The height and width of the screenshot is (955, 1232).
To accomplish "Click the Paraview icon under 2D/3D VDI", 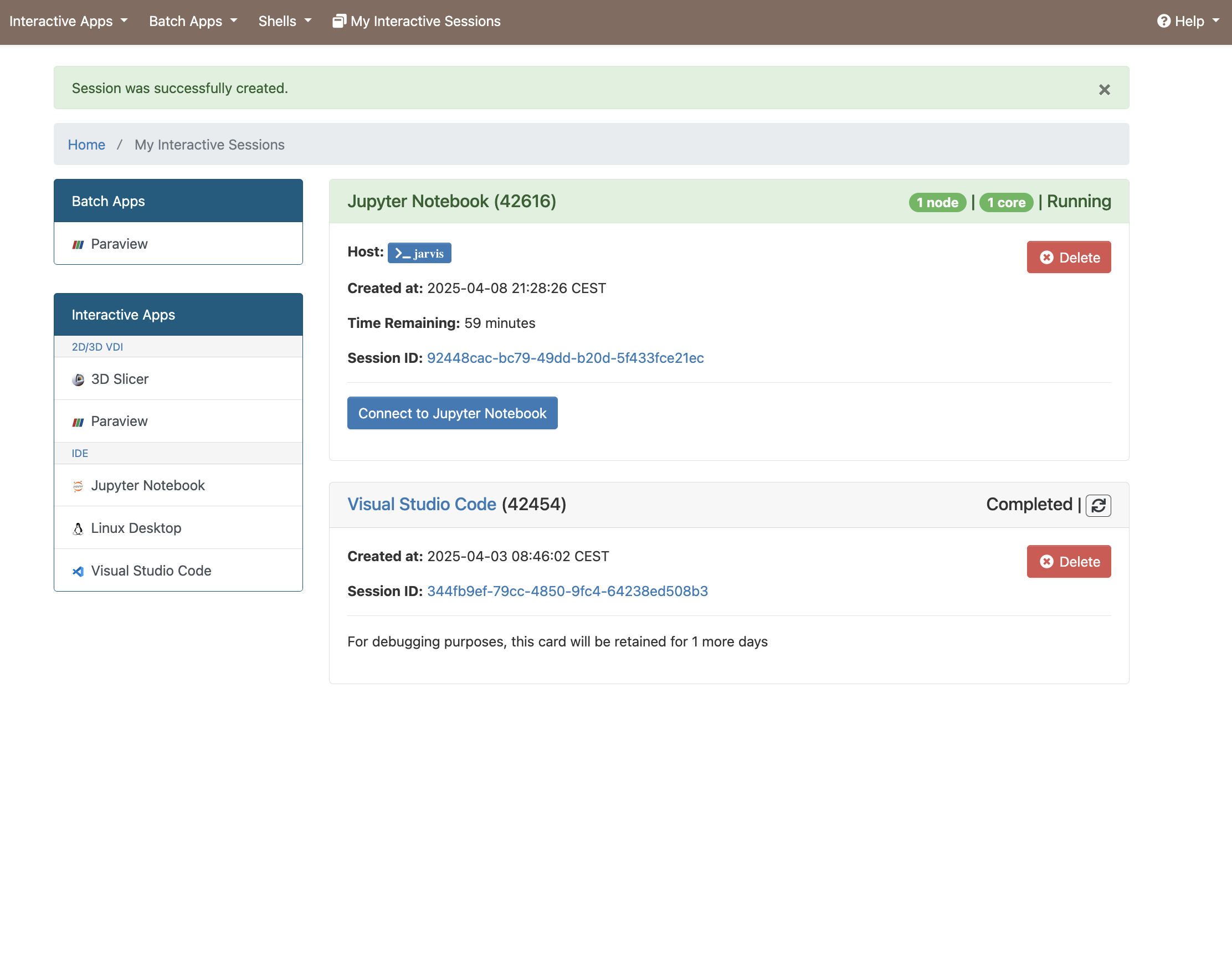I will 78,422.
